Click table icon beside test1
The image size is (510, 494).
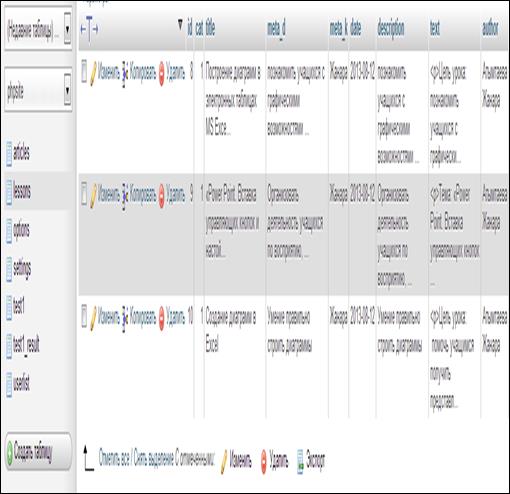pos(9,308)
